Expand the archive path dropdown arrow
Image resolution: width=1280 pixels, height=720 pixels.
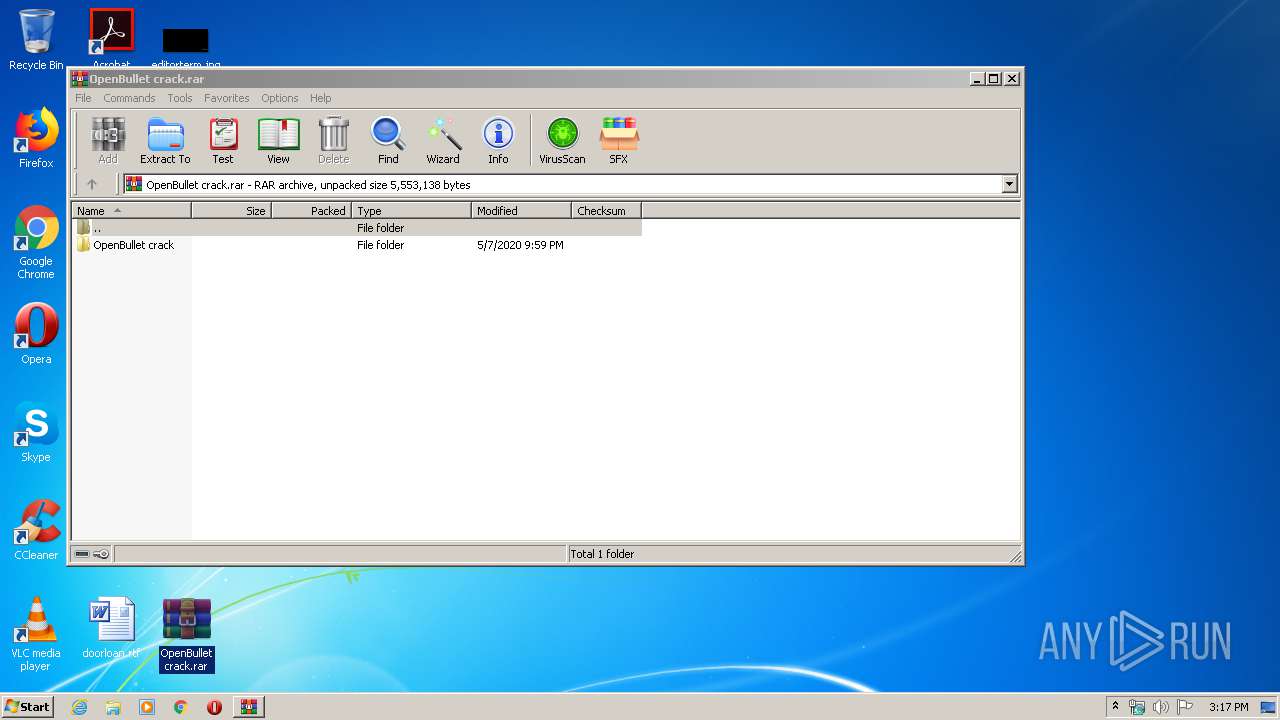coord(1009,184)
